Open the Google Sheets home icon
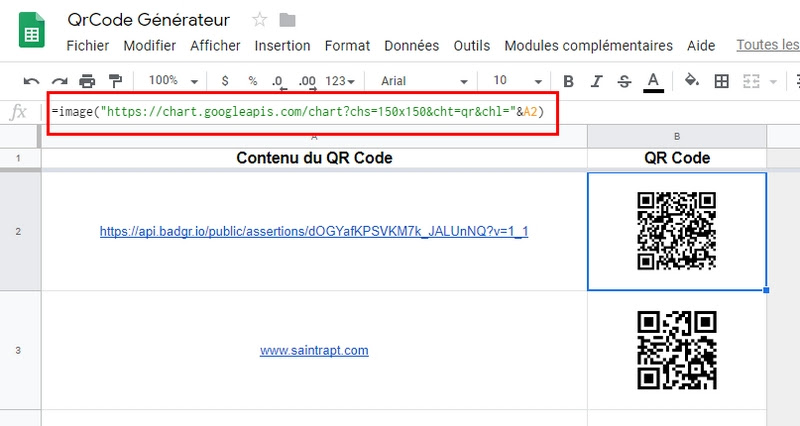 [32, 30]
